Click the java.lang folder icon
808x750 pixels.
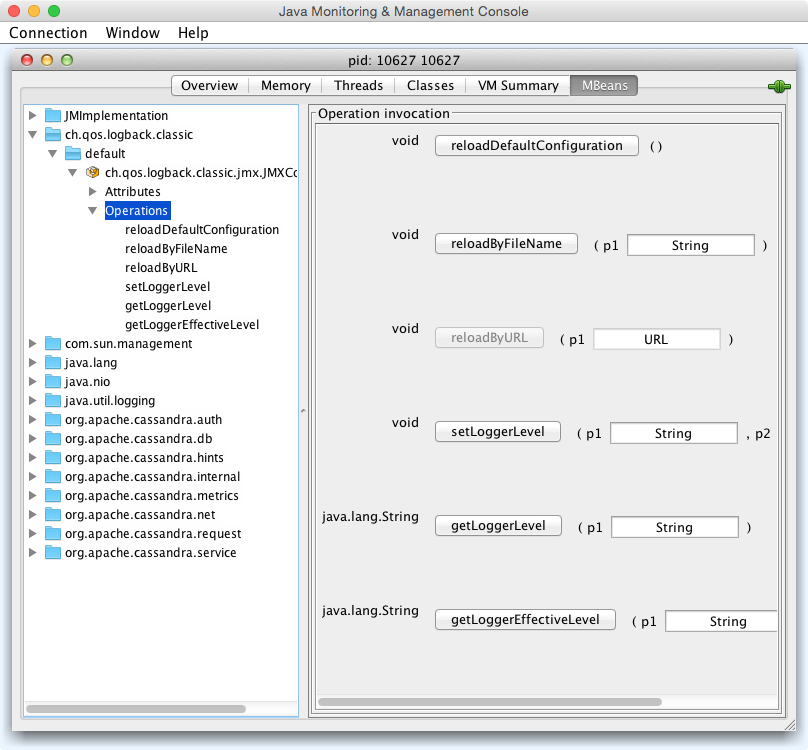click(53, 363)
